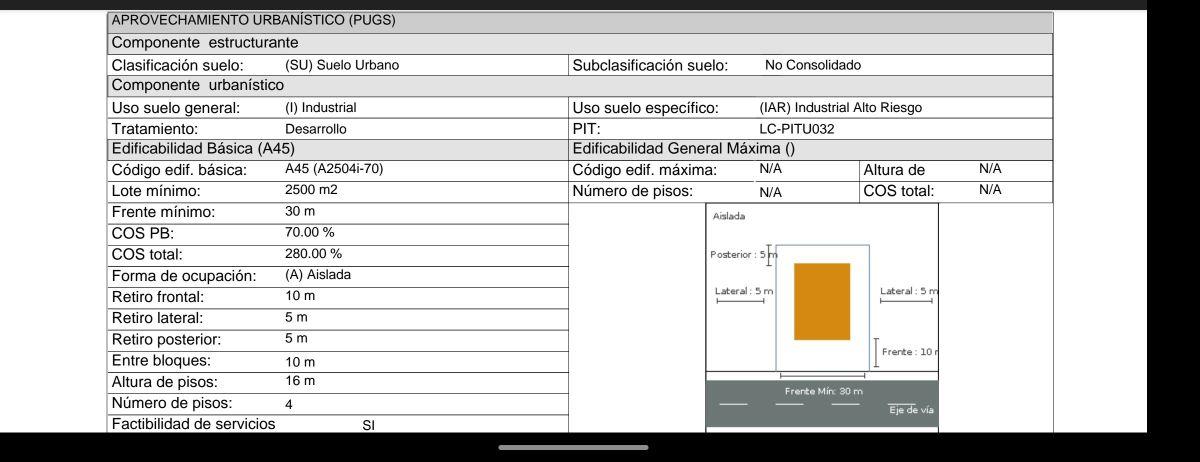The image size is (1200, 462).
Task: Click the '5 m' value of Retiro posterior
Action: click(296, 338)
